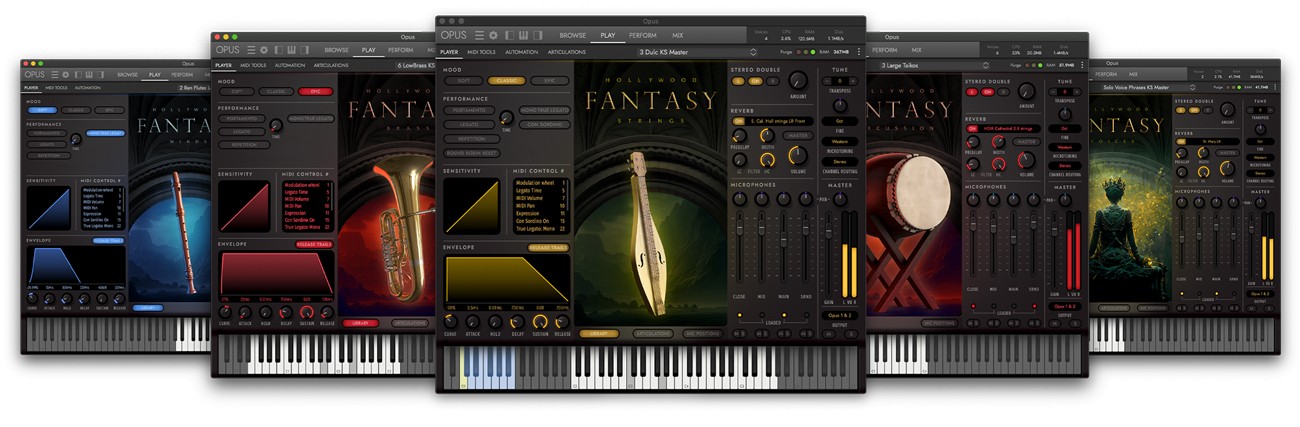Open hamburger menu in Strings window
Viewport: 1300px width, 427px height.
tap(479, 35)
